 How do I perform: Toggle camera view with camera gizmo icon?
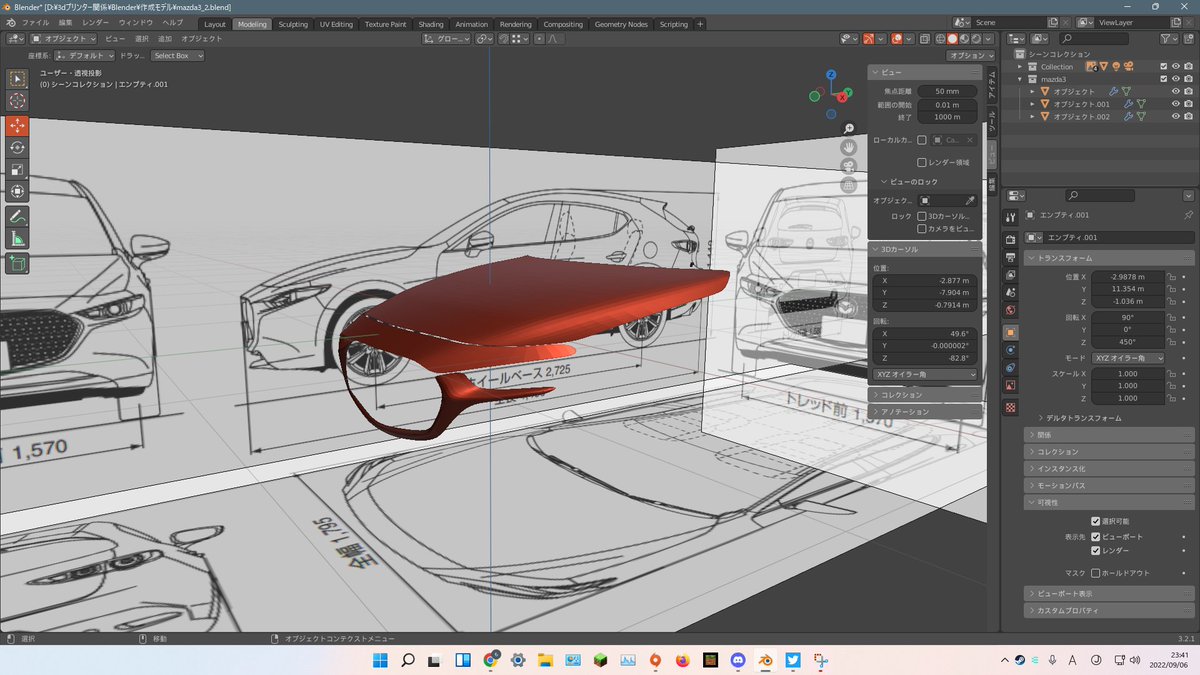coord(849,166)
